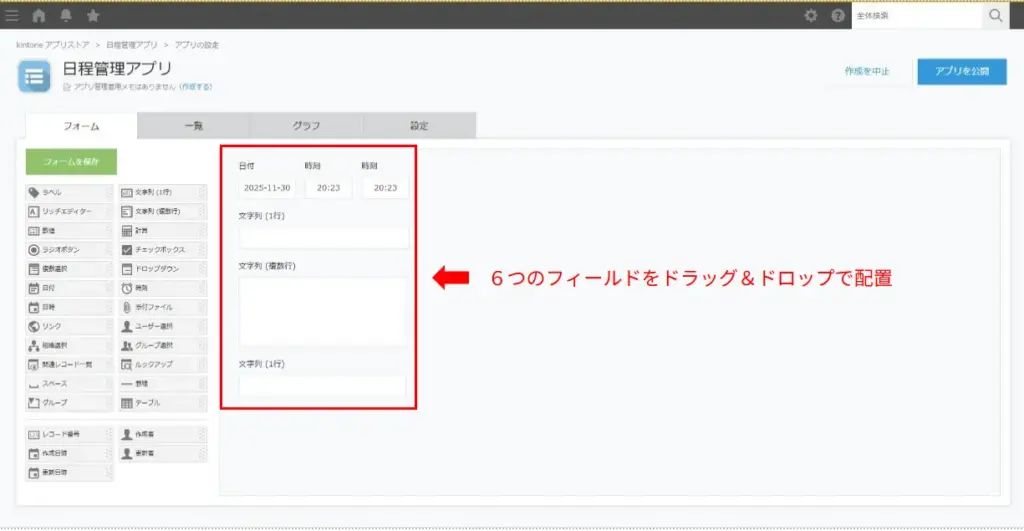
Task: Click the 作成を中止 link
Action: 867,71
